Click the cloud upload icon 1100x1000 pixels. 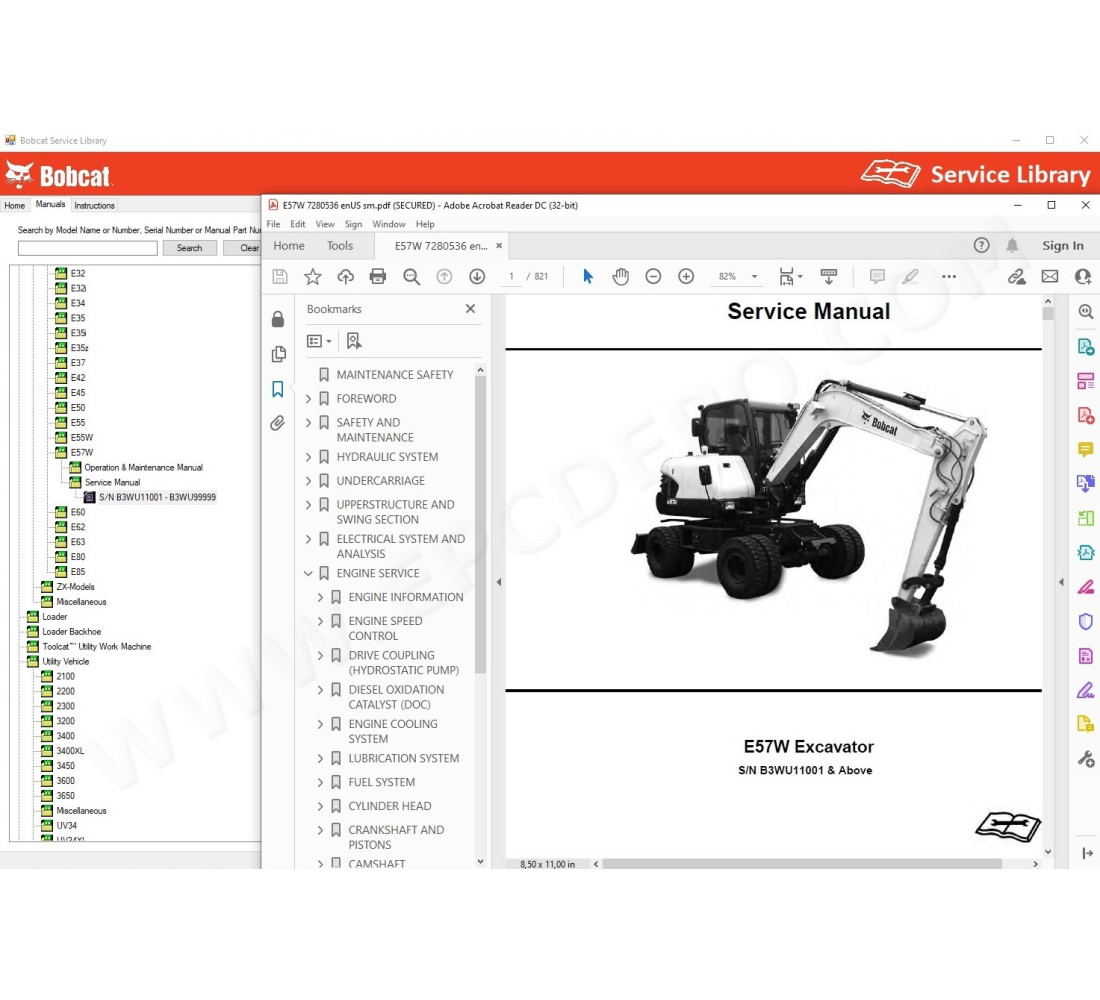[345, 276]
